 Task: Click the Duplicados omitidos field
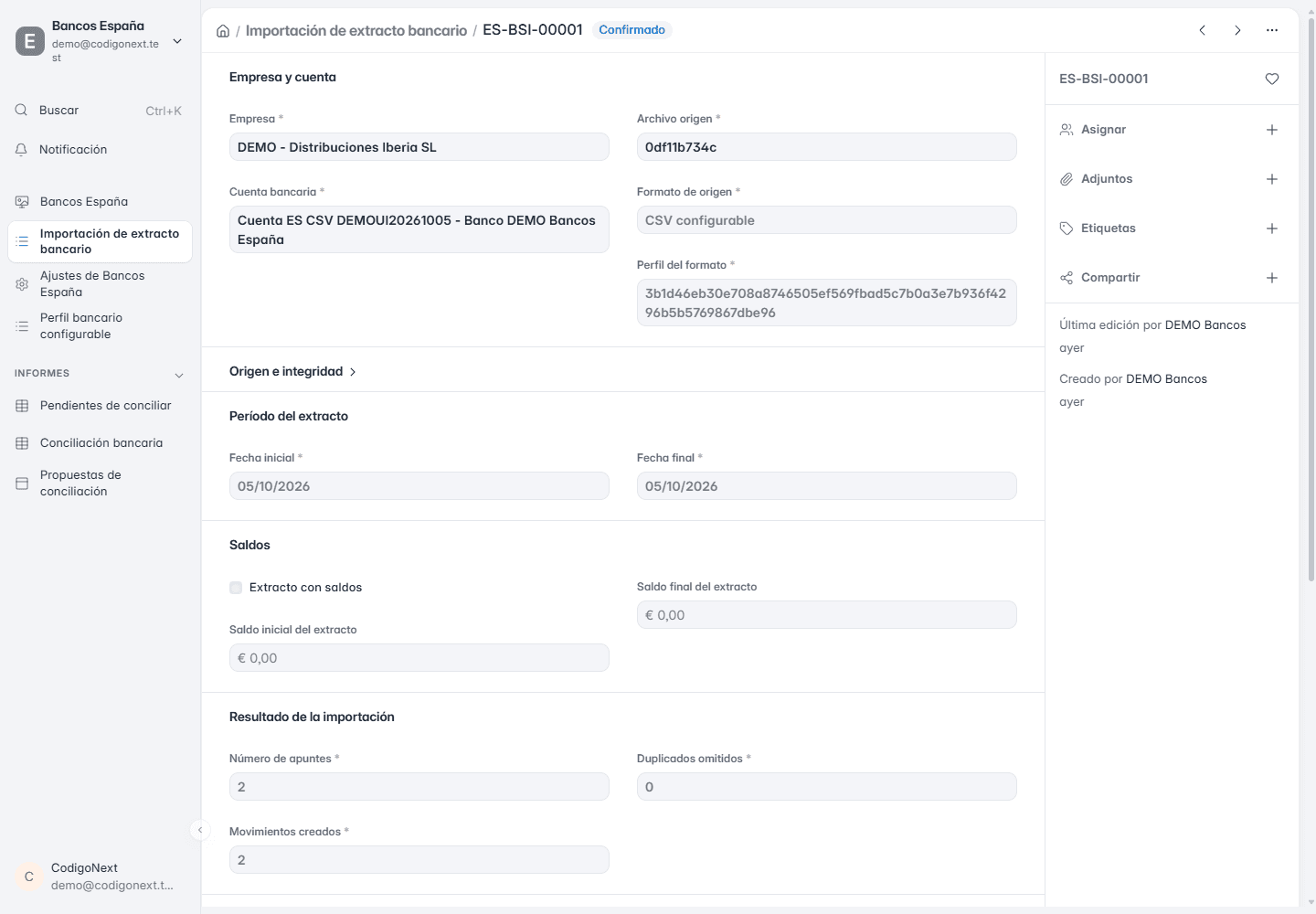[x=827, y=787]
